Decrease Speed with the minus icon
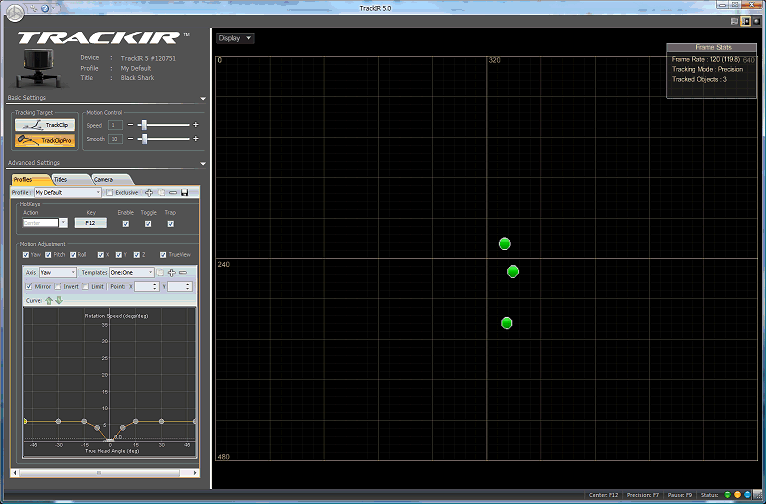Viewport: 766px width, 504px height. click(130, 125)
